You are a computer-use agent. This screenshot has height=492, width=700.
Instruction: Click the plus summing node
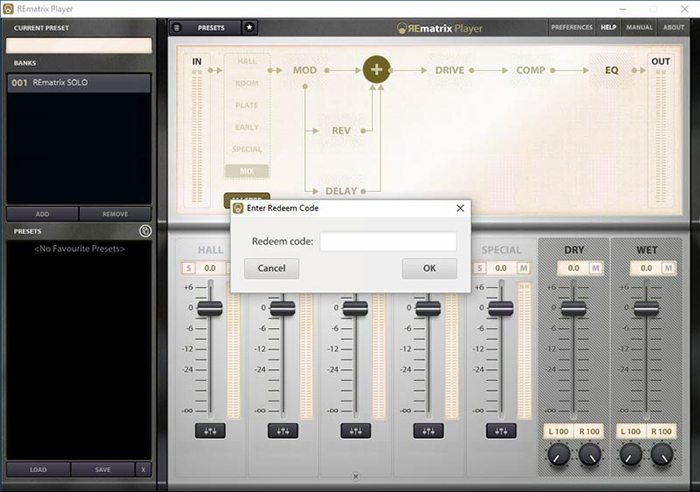pyautogui.click(x=376, y=70)
